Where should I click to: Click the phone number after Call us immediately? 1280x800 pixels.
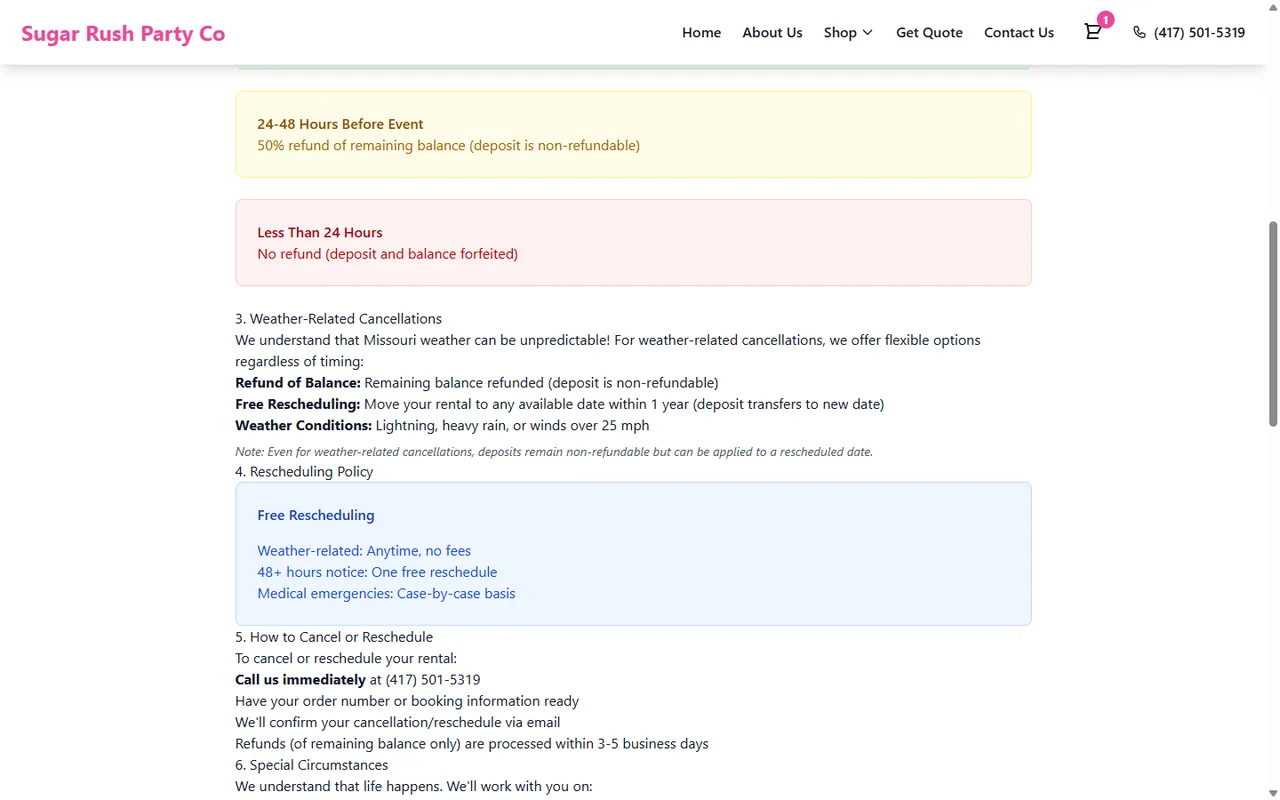click(433, 680)
